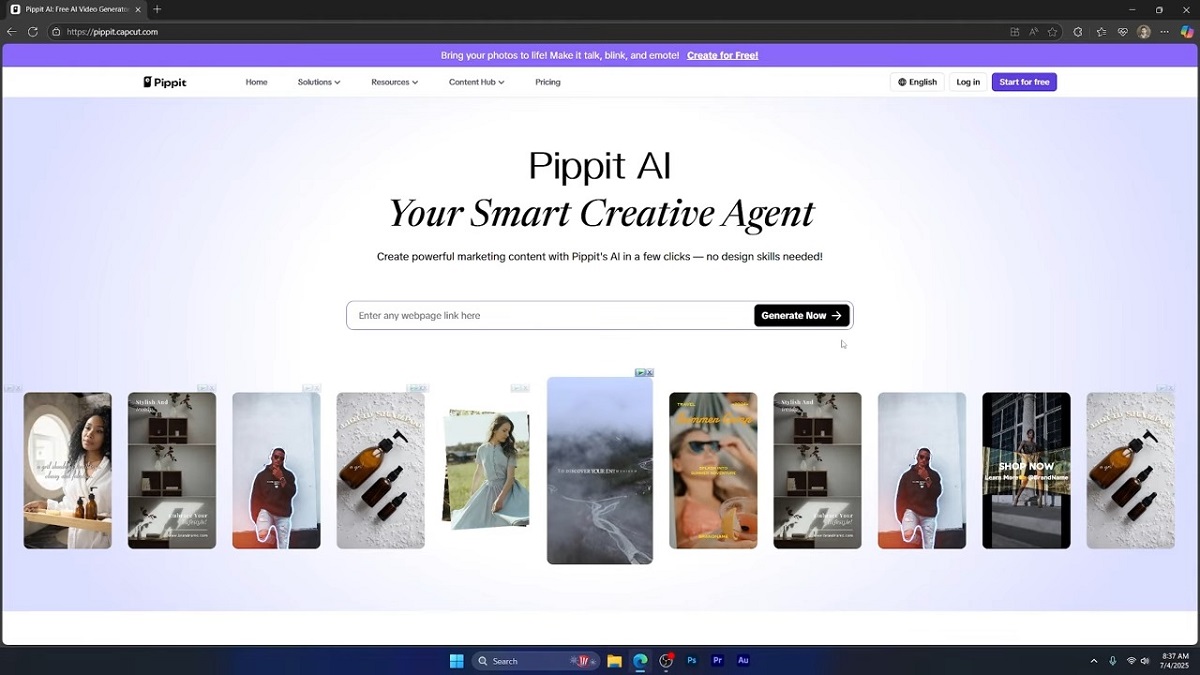Go to the Home nav item
Screen dimensions: 1200x675
coord(257,82)
